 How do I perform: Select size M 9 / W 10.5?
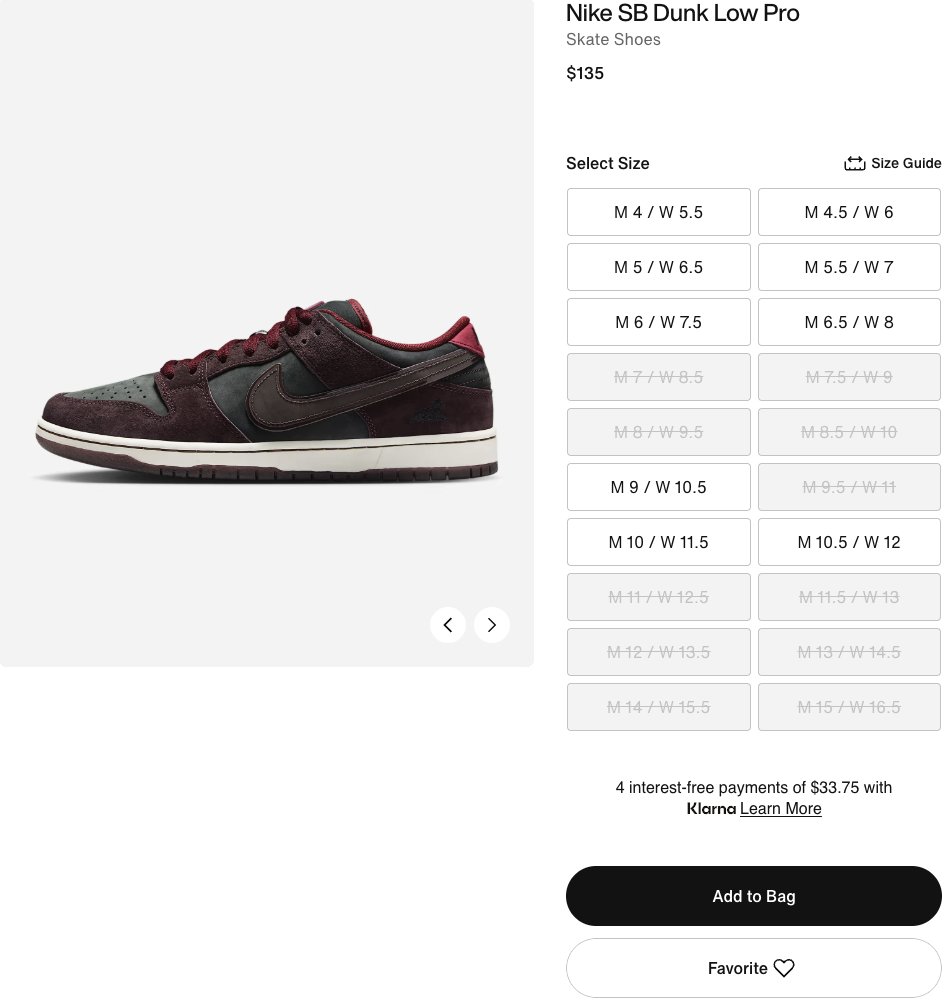[658, 487]
